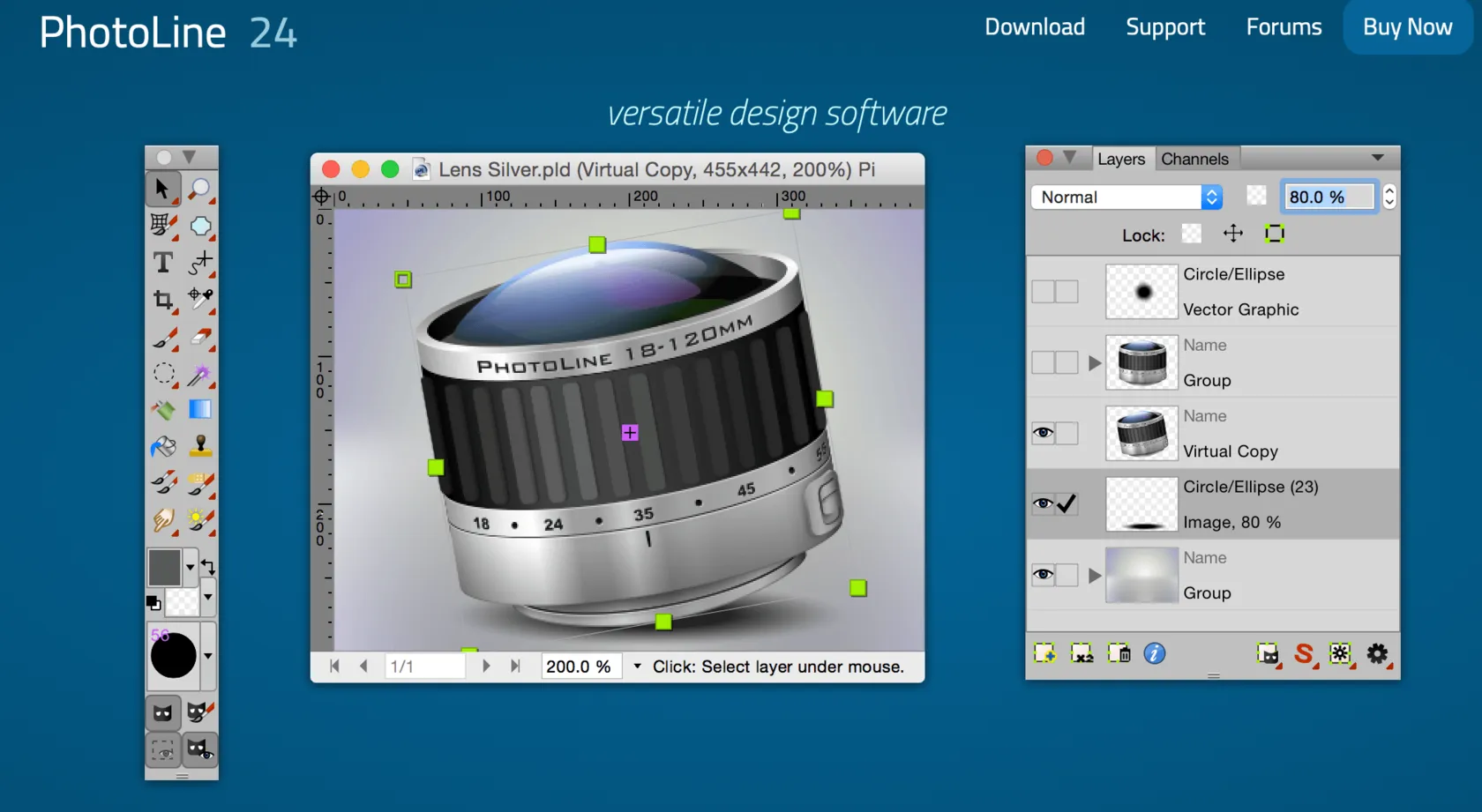
Task: Hide the Virtual Copy layer visibility eye
Action: 1043,433
